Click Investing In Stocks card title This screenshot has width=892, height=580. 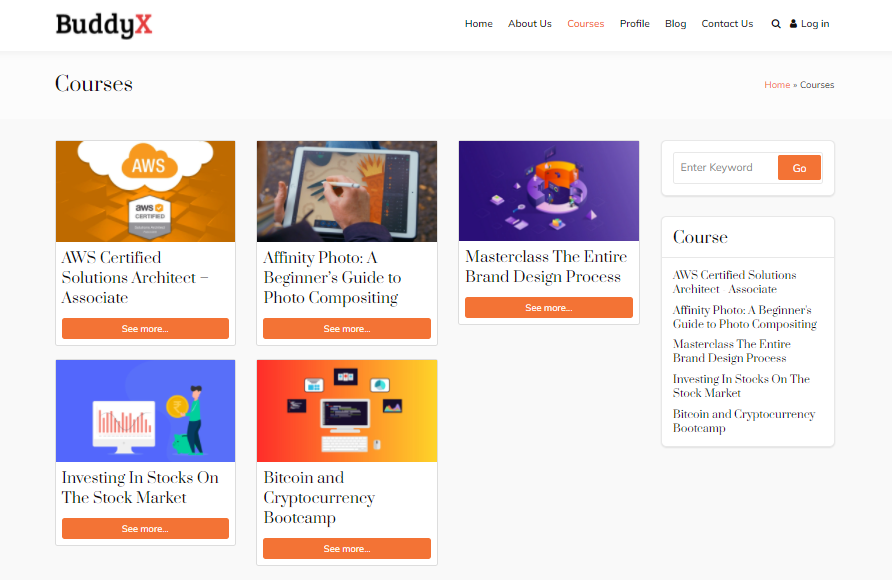pos(140,487)
